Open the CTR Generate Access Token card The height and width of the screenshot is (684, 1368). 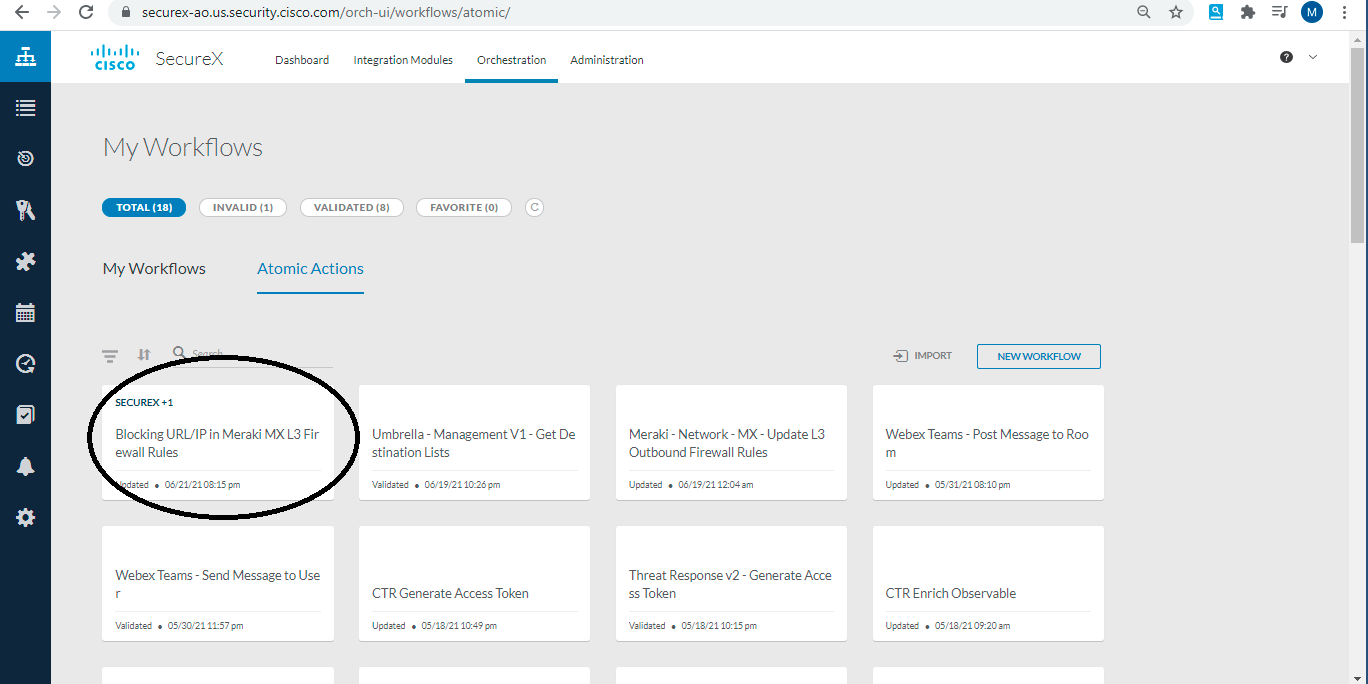(x=474, y=584)
